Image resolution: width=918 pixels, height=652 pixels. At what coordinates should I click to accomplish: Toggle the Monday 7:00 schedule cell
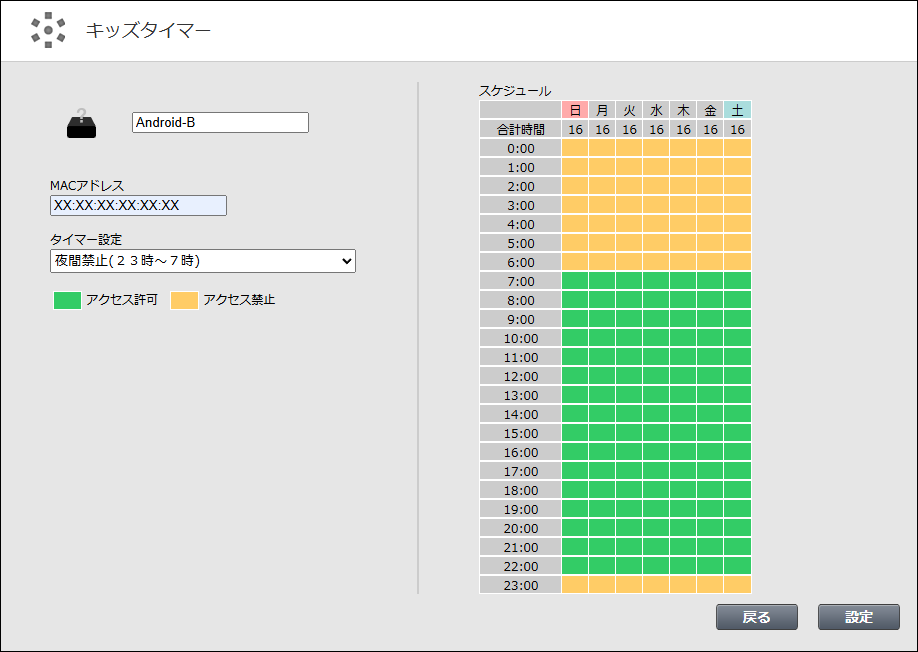tap(602, 281)
